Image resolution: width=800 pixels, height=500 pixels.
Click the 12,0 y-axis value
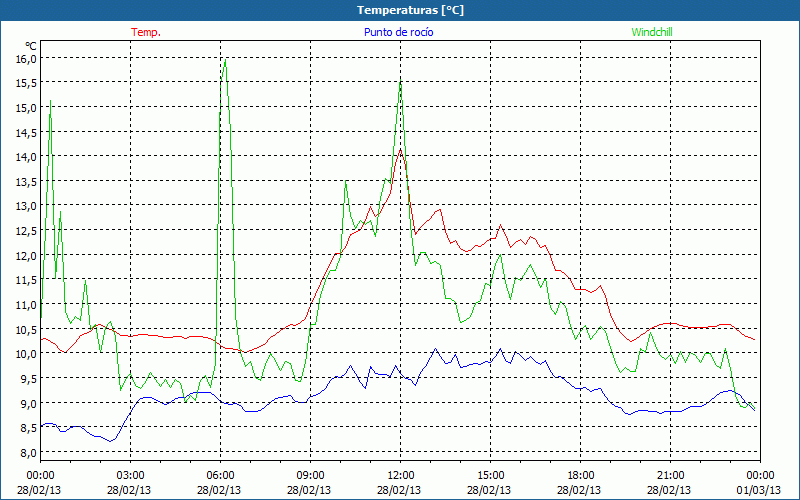(27, 255)
